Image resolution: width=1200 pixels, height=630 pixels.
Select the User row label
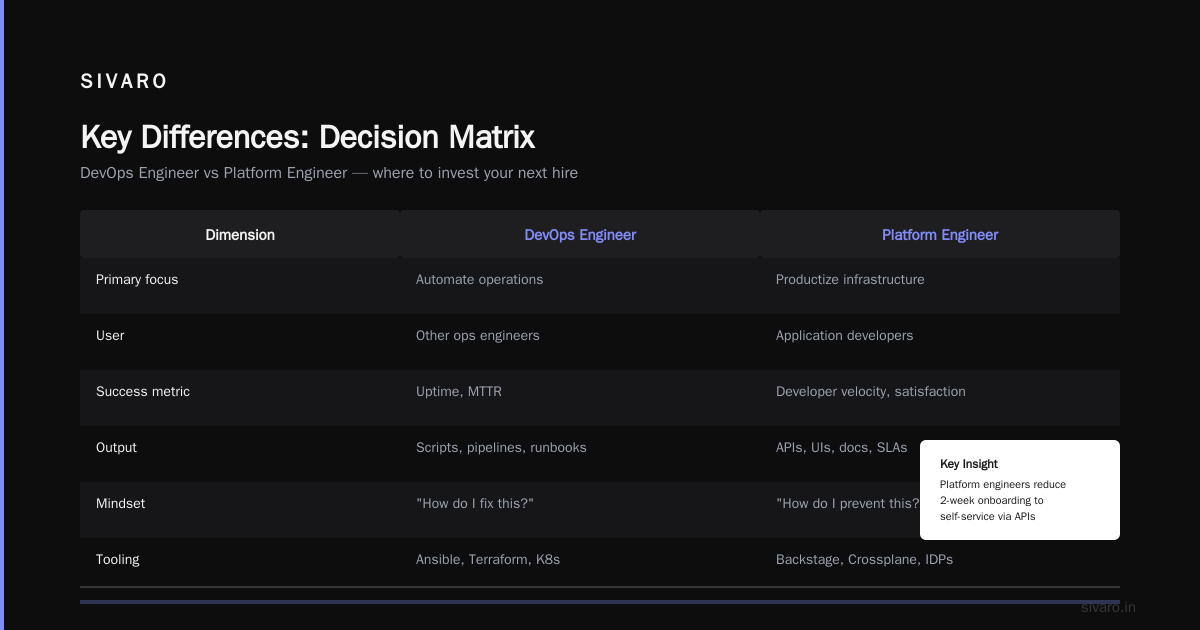[110, 336]
